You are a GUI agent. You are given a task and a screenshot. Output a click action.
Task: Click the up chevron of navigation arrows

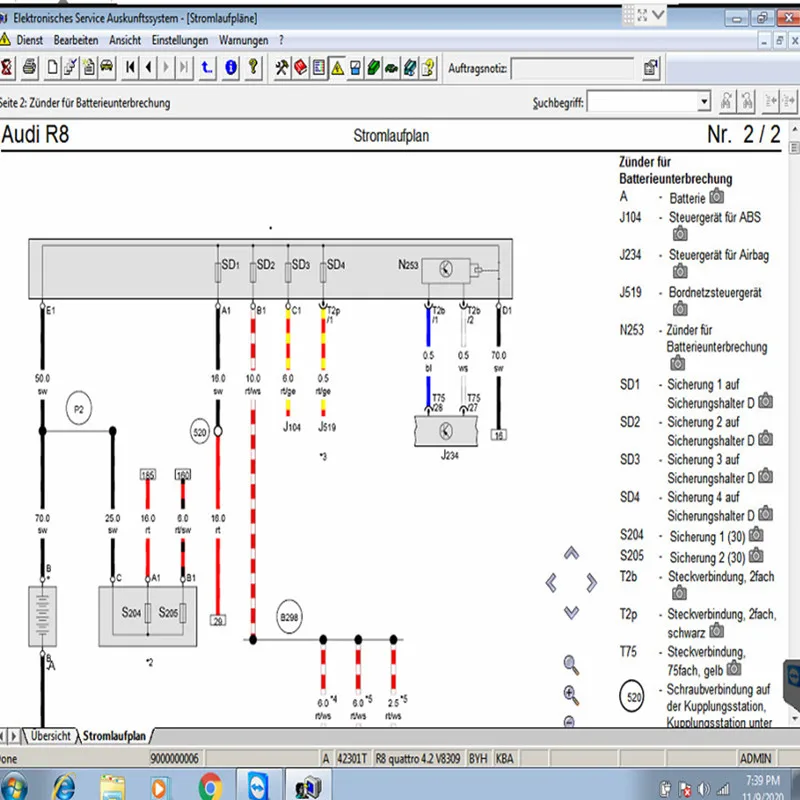click(571, 553)
